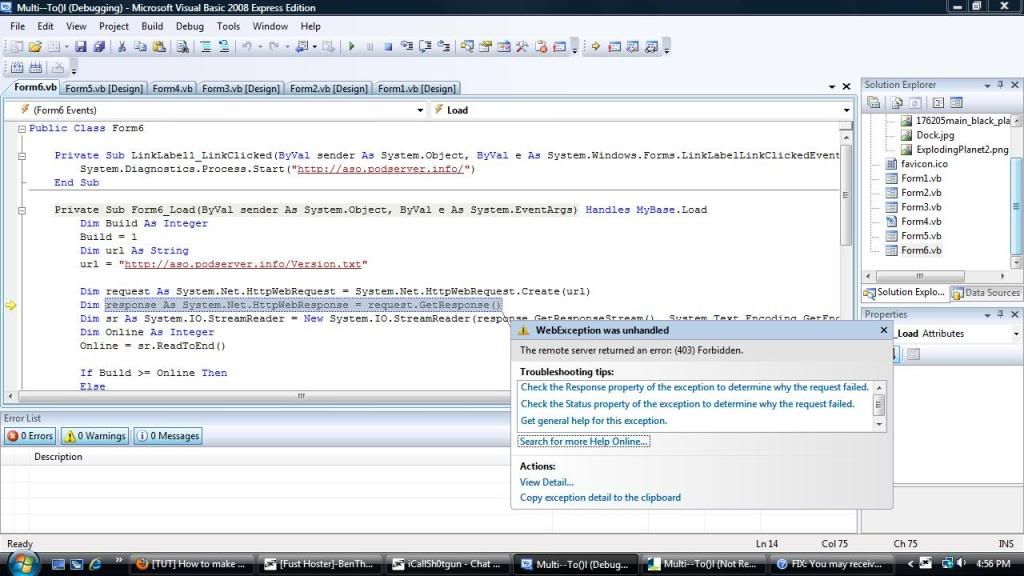Open the Toolbox icon with crossed tools
Image resolution: width=1024 pixels, height=576 pixels.
click(x=522, y=47)
